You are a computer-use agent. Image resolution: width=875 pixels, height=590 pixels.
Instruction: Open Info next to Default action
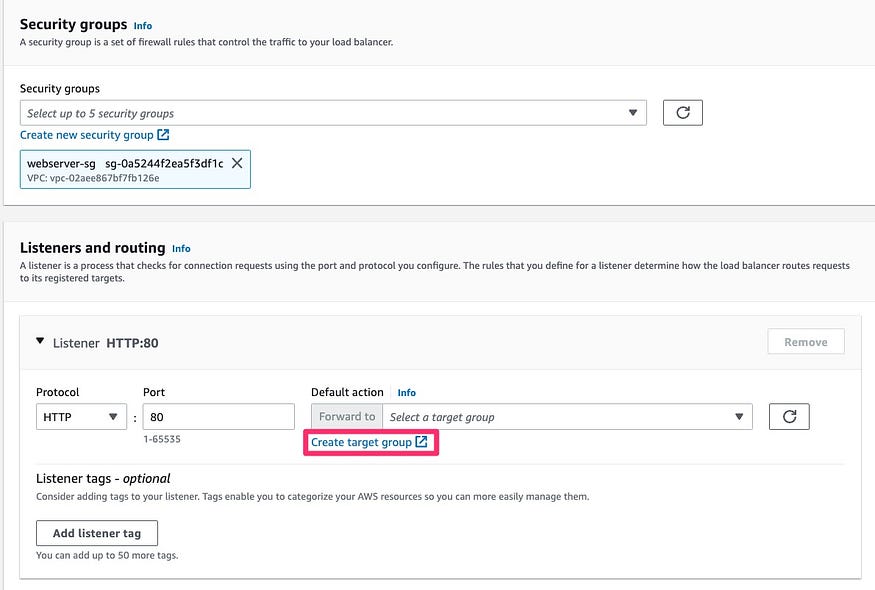(x=406, y=393)
